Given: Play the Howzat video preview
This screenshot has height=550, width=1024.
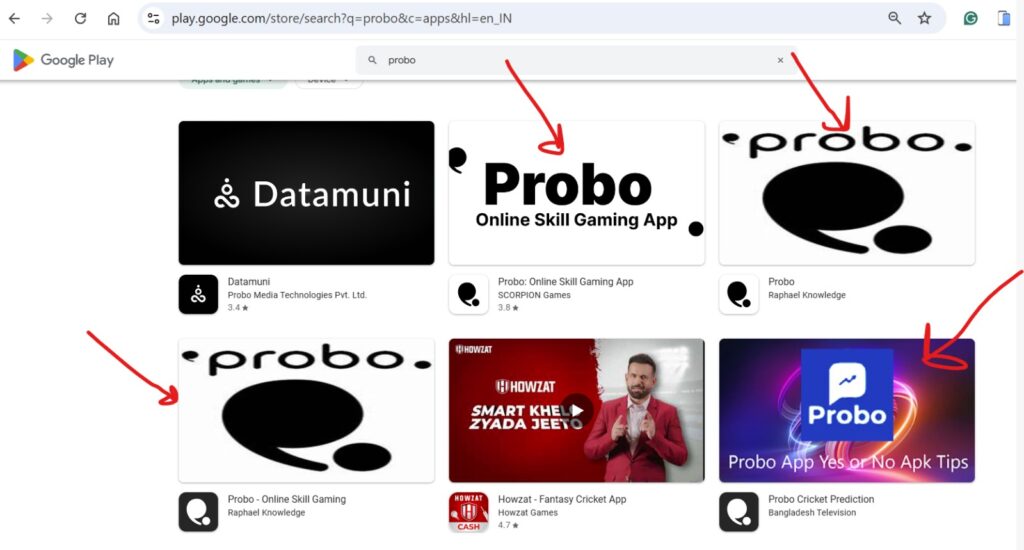Looking at the screenshot, I should [576, 409].
